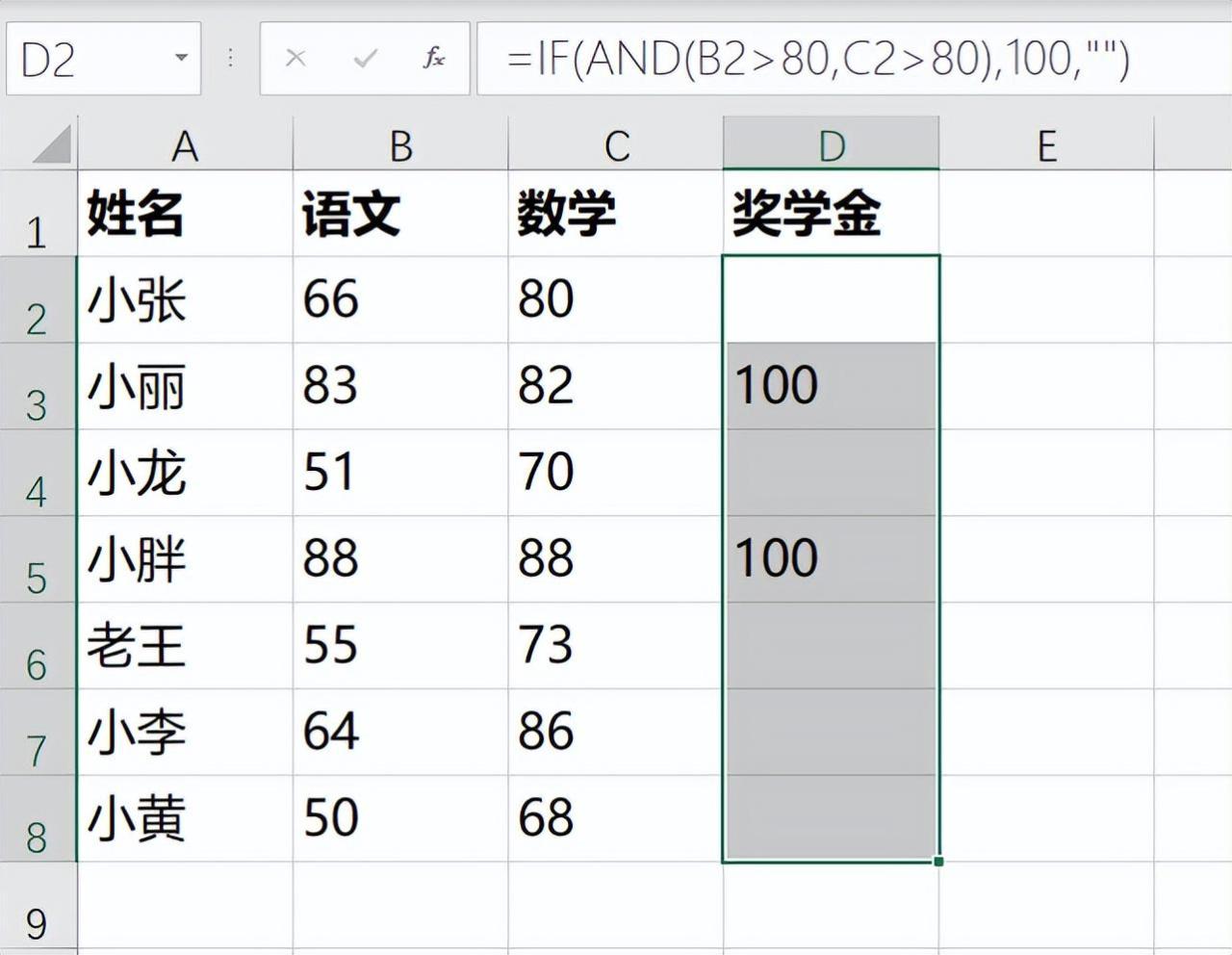Viewport: 1232px width, 955px height.
Task: Click the Cancel (X) icon in formula bar
Action: 295,59
